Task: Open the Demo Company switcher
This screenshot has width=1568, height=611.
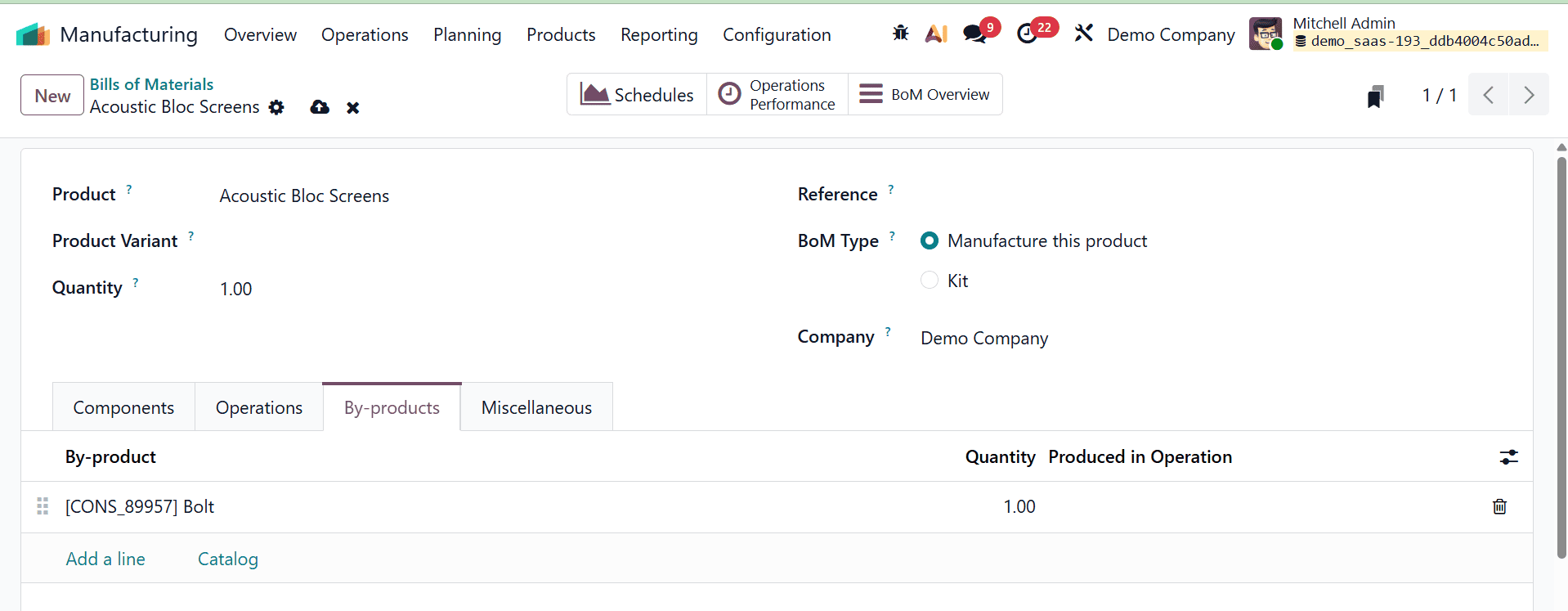Action: click(x=1171, y=34)
